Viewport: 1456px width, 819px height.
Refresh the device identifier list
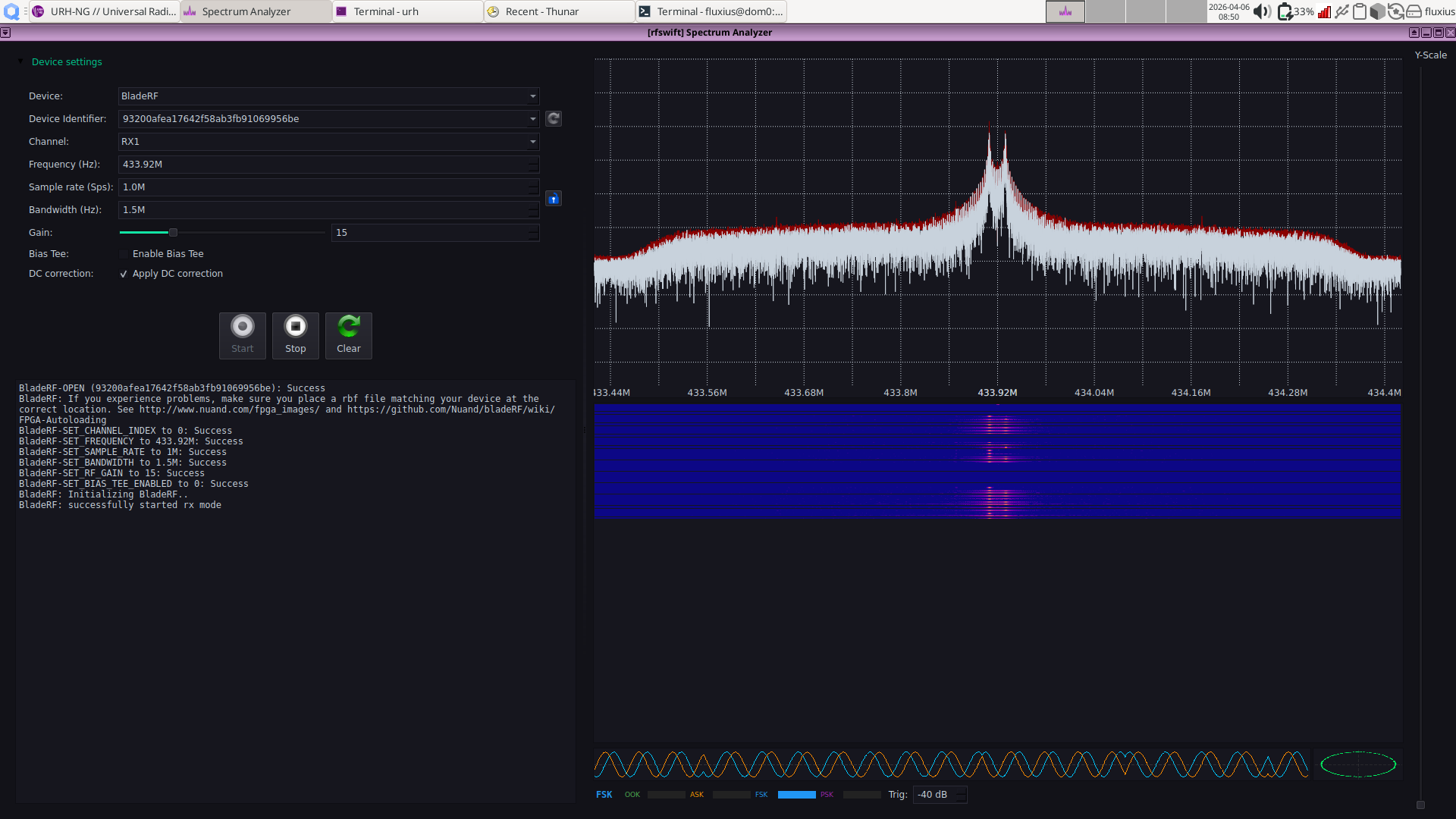click(x=554, y=118)
